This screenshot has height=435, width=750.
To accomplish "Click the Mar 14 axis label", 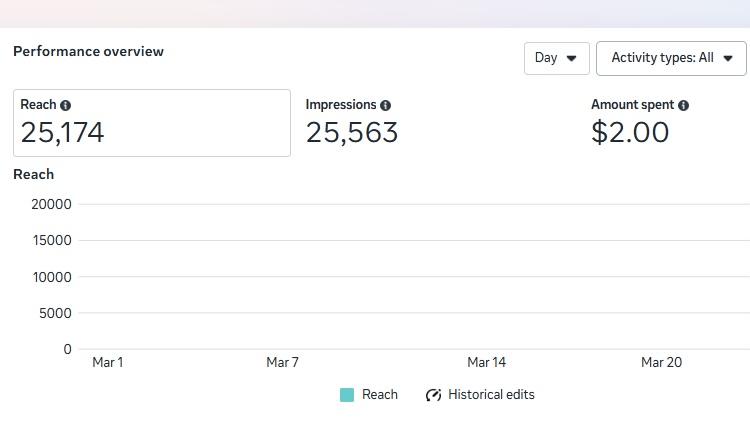I will (486, 362).
